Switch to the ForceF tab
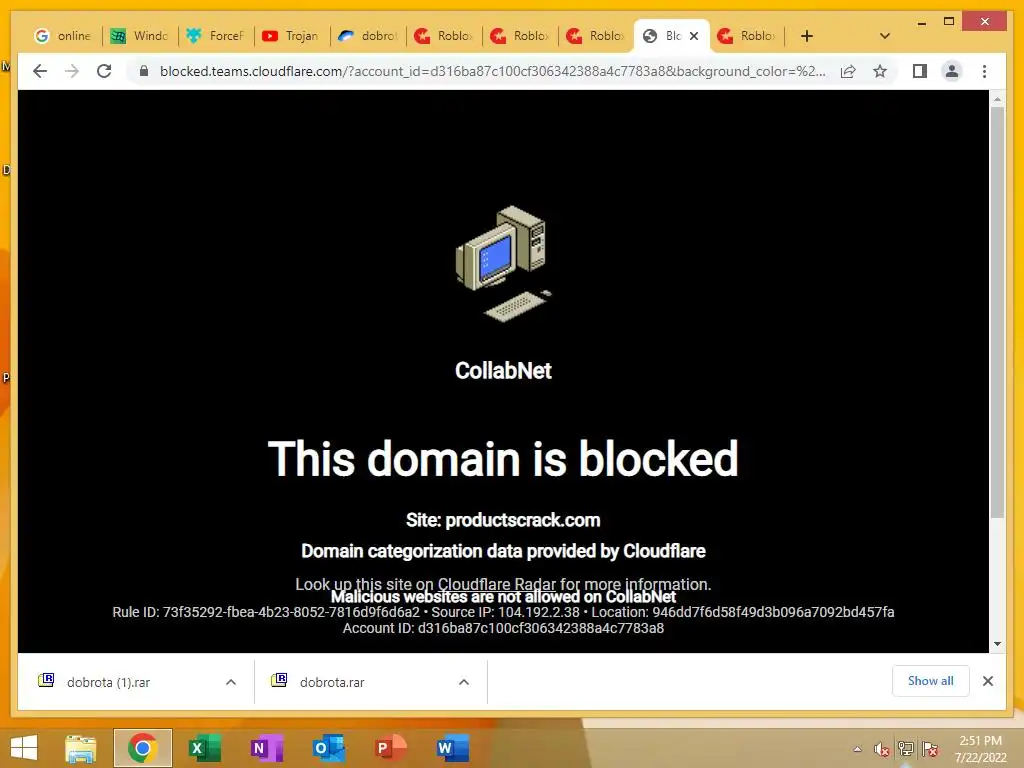Image resolution: width=1024 pixels, height=768 pixels. (216, 36)
